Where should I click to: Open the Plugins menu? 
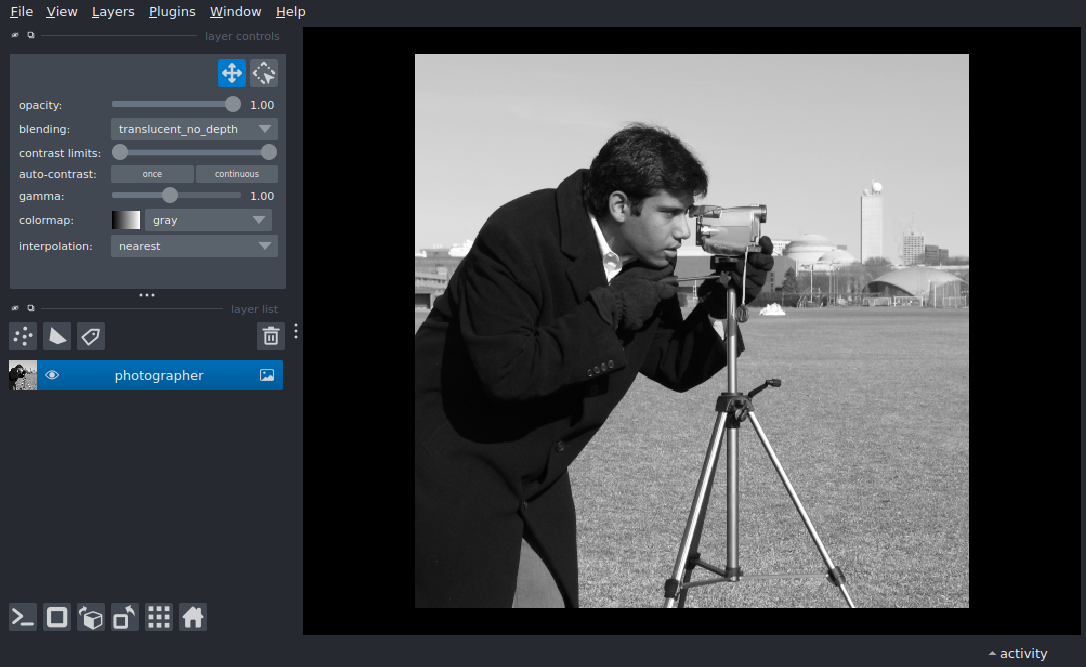[172, 12]
